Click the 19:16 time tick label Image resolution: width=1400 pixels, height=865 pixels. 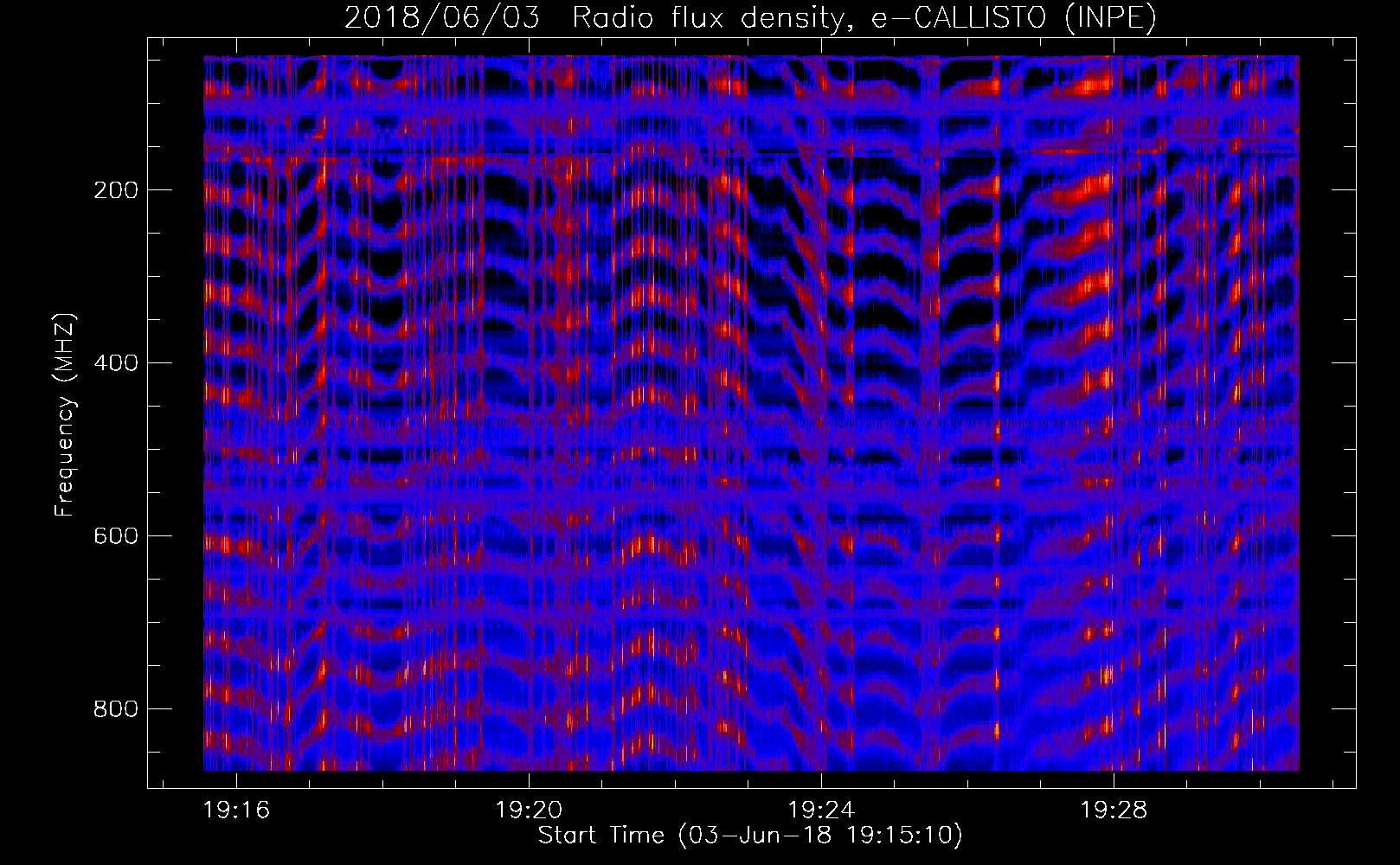[236, 811]
